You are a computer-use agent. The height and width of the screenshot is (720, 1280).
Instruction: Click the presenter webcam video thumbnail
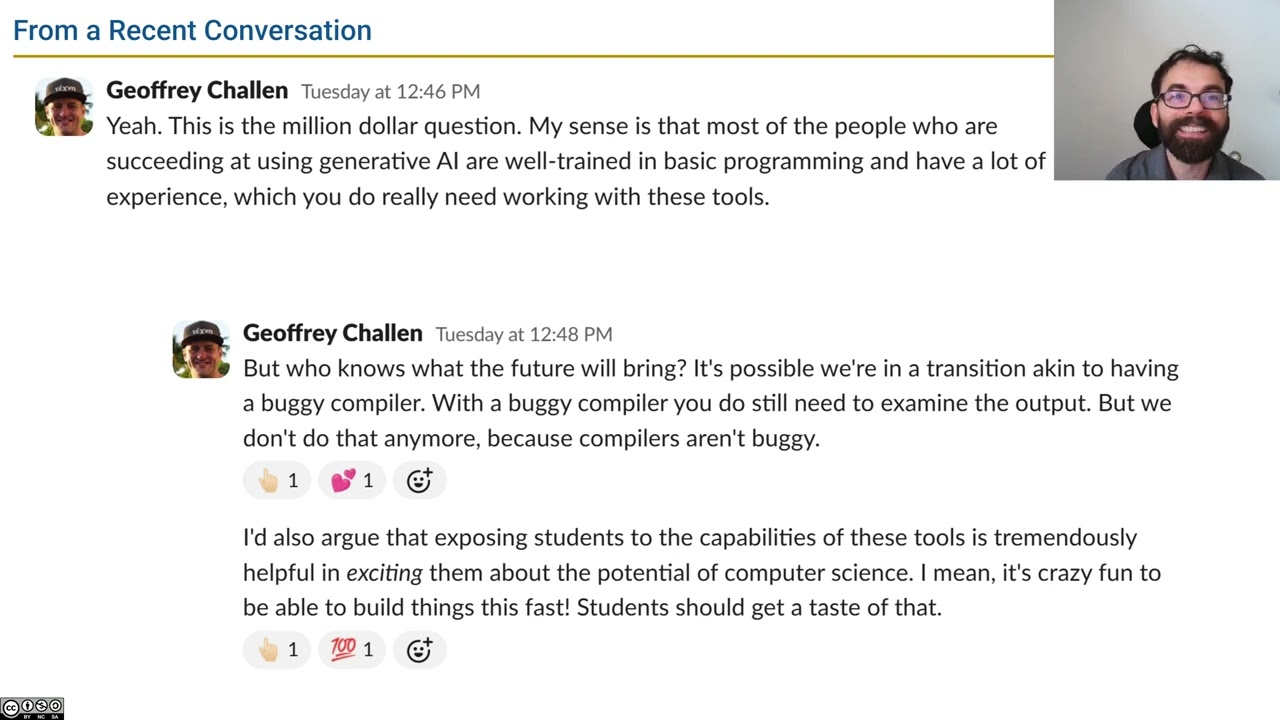pyautogui.click(x=1167, y=90)
